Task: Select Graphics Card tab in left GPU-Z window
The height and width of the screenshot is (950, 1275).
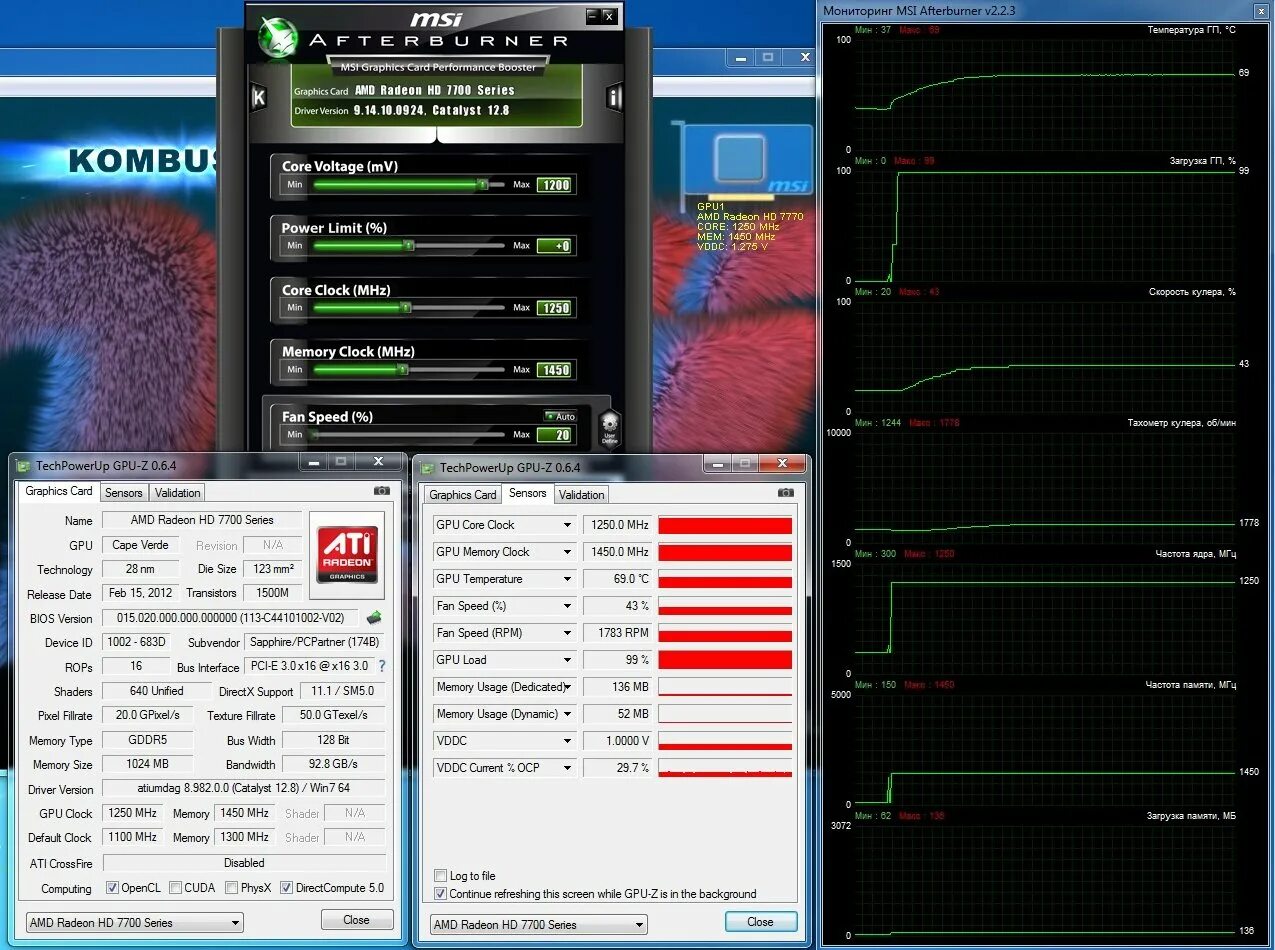Action: [x=59, y=491]
